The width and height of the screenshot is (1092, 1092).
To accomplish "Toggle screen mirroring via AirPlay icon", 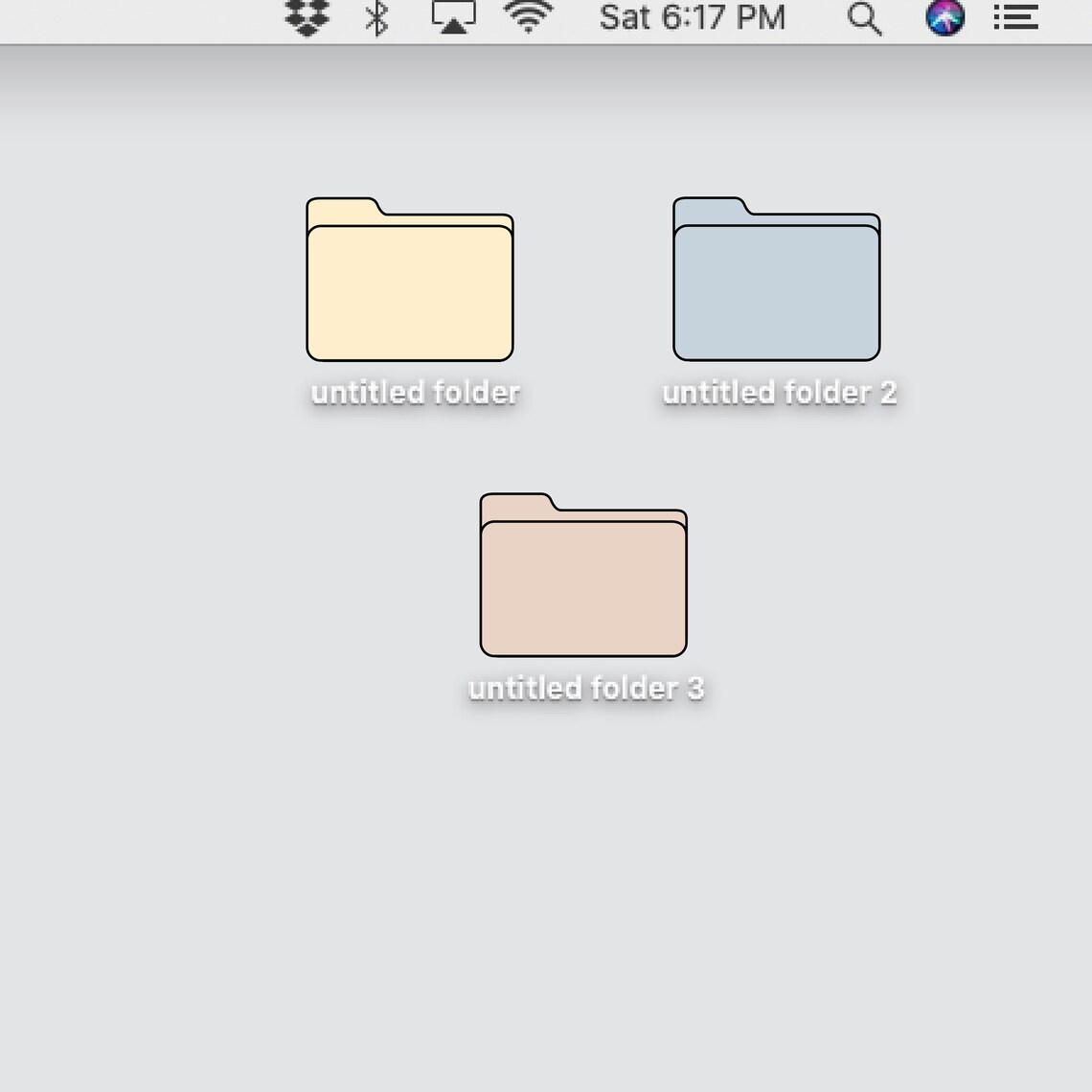I will 452,17.
